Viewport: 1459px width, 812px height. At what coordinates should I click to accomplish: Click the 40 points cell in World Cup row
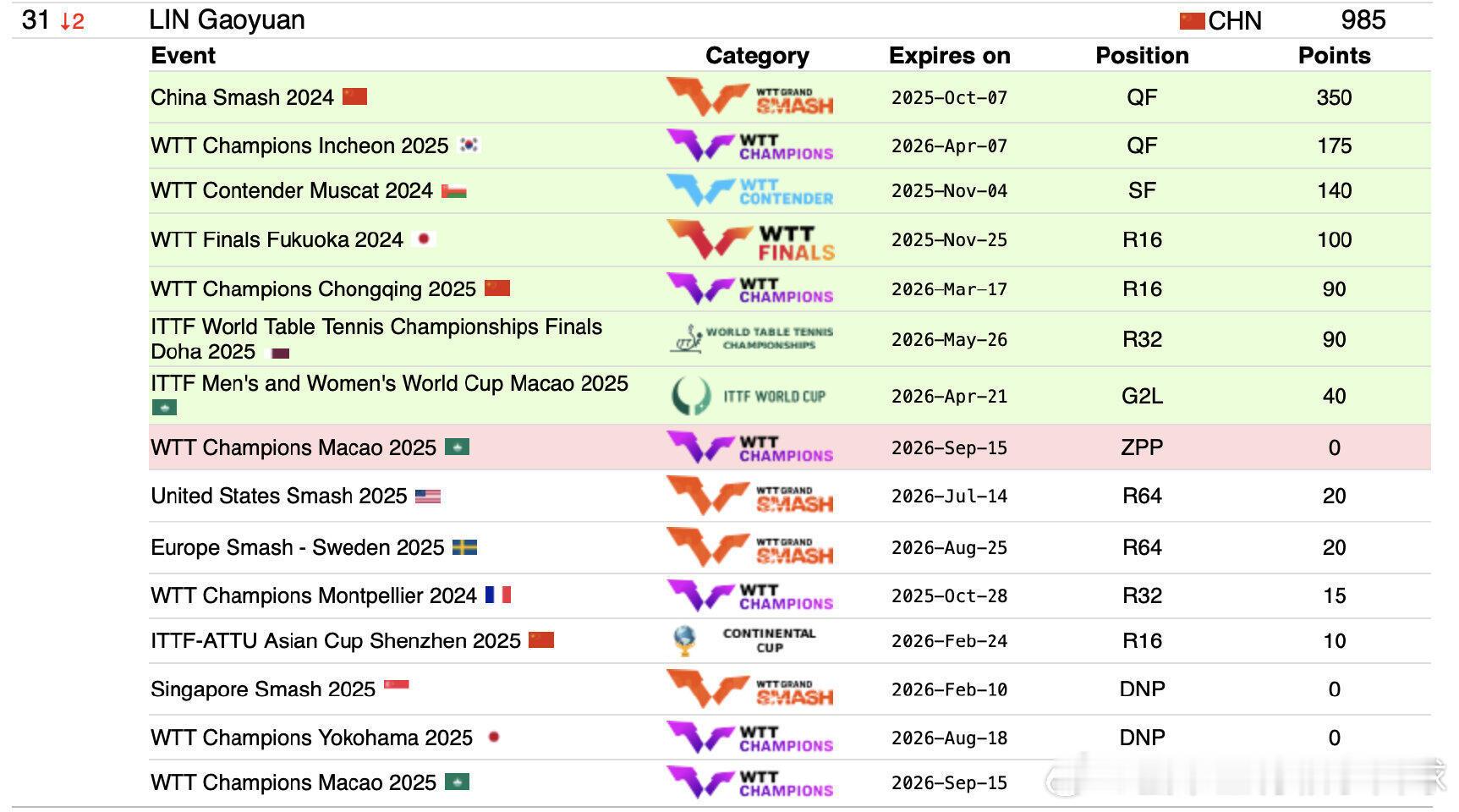tap(1334, 396)
